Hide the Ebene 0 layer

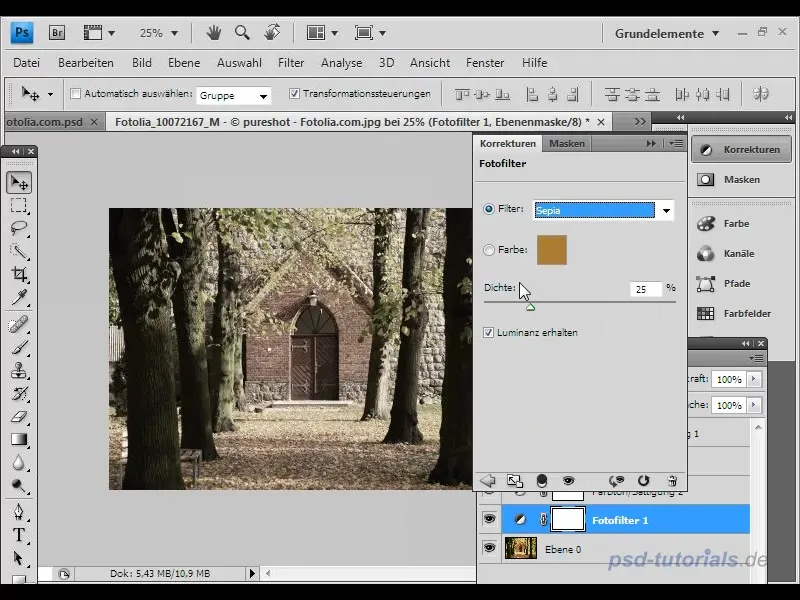489,548
